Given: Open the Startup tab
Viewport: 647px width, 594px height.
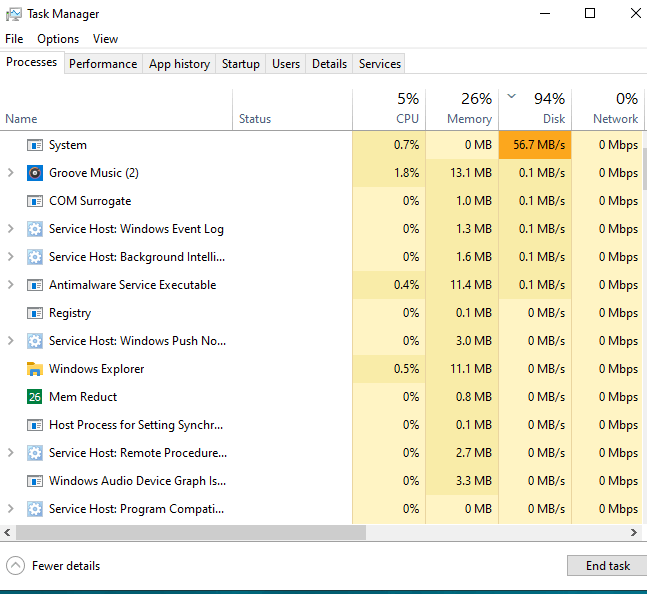Looking at the screenshot, I should (x=241, y=64).
